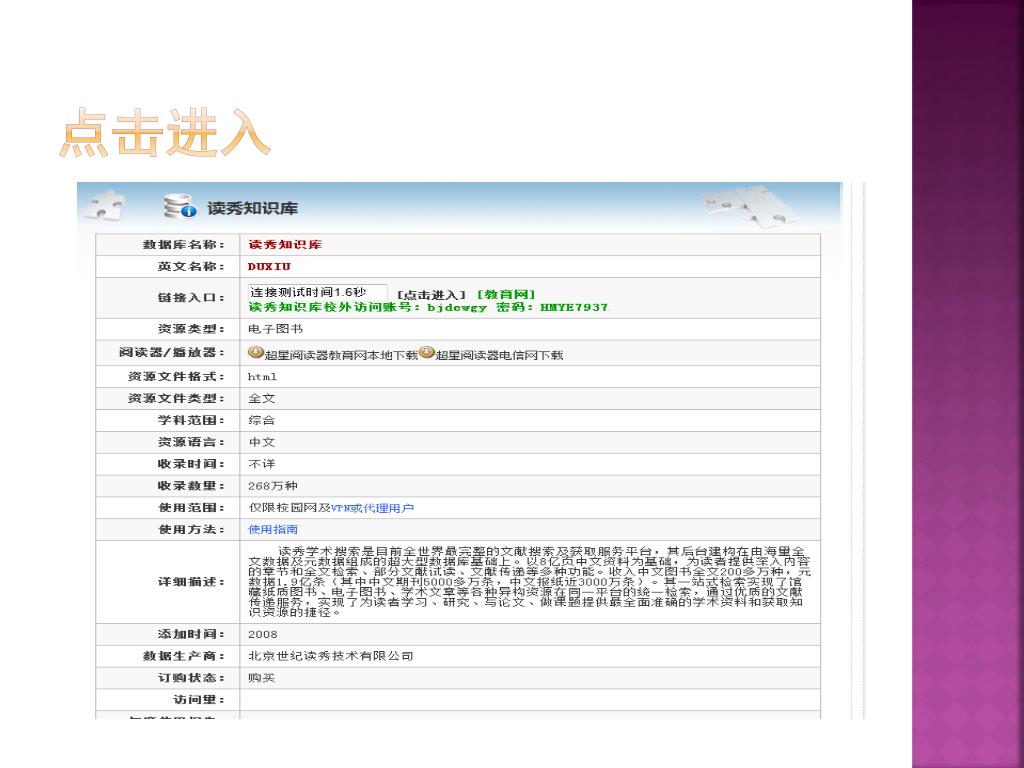Click the 电子图书 resource type value
Image resolution: width=1024 pixels, height=768 pixels.
[x=275, y=329]
